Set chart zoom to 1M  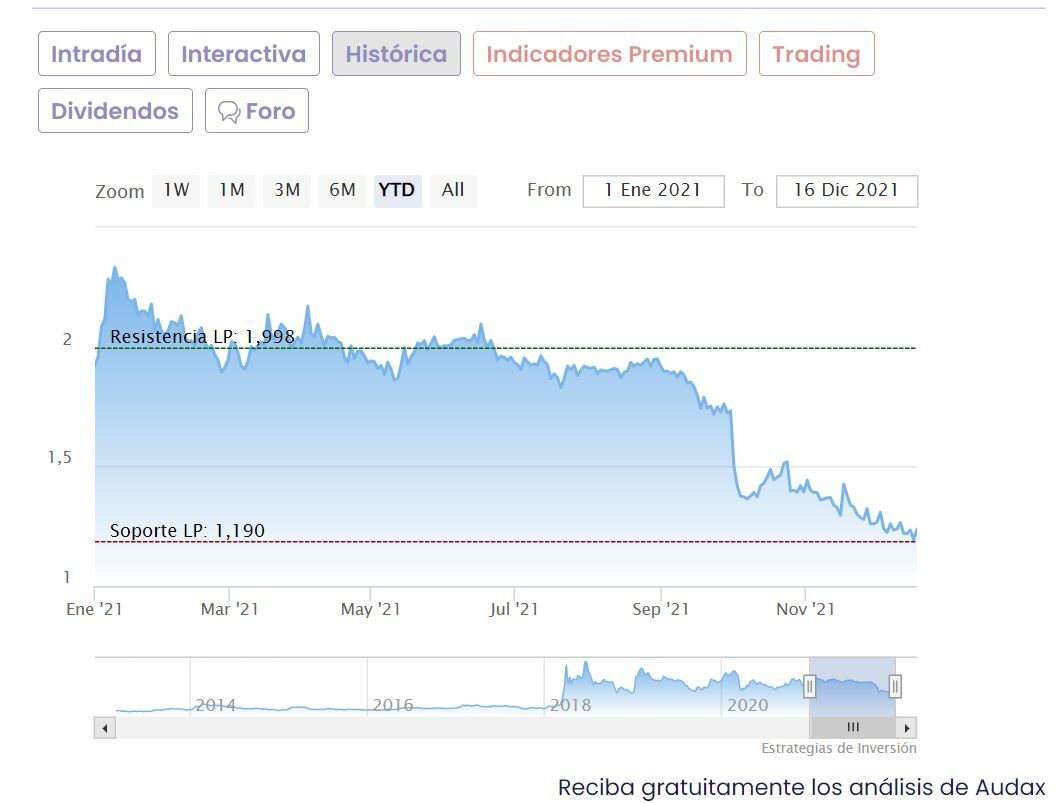(232, 190)
